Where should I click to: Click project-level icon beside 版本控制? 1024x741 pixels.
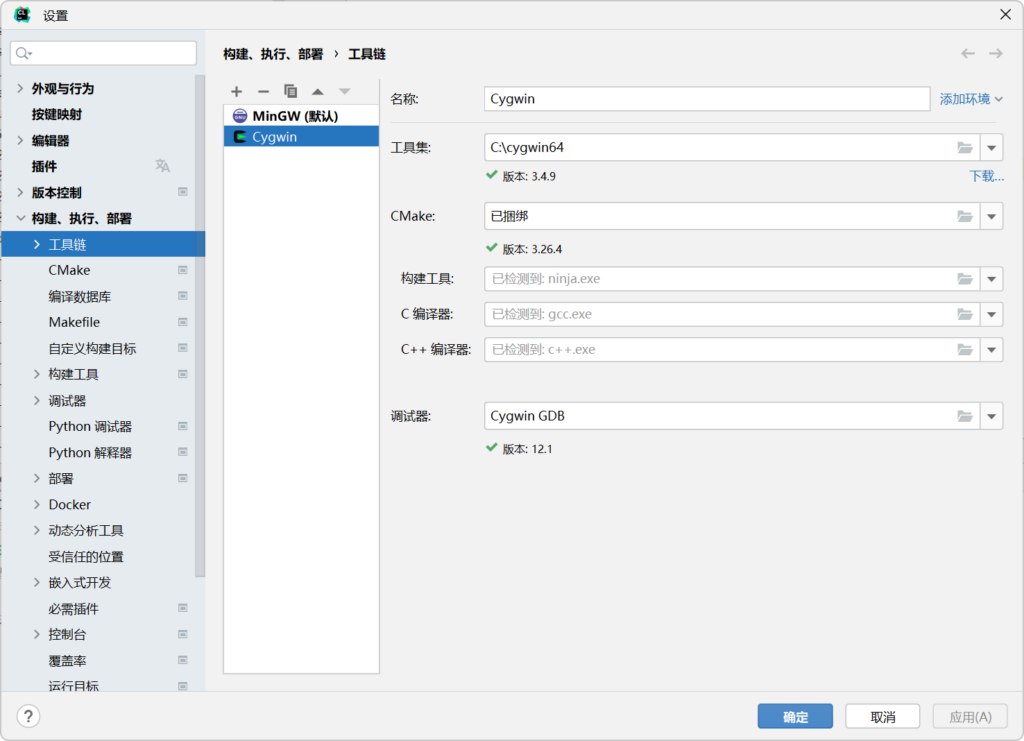pyautogui.click(x=183, y=192)
